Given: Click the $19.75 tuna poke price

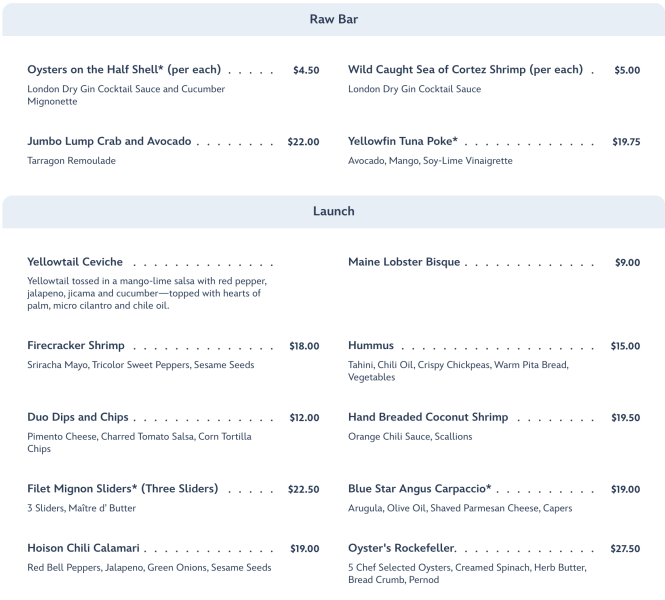Looking at the screenshot, I should pos(626,142).
